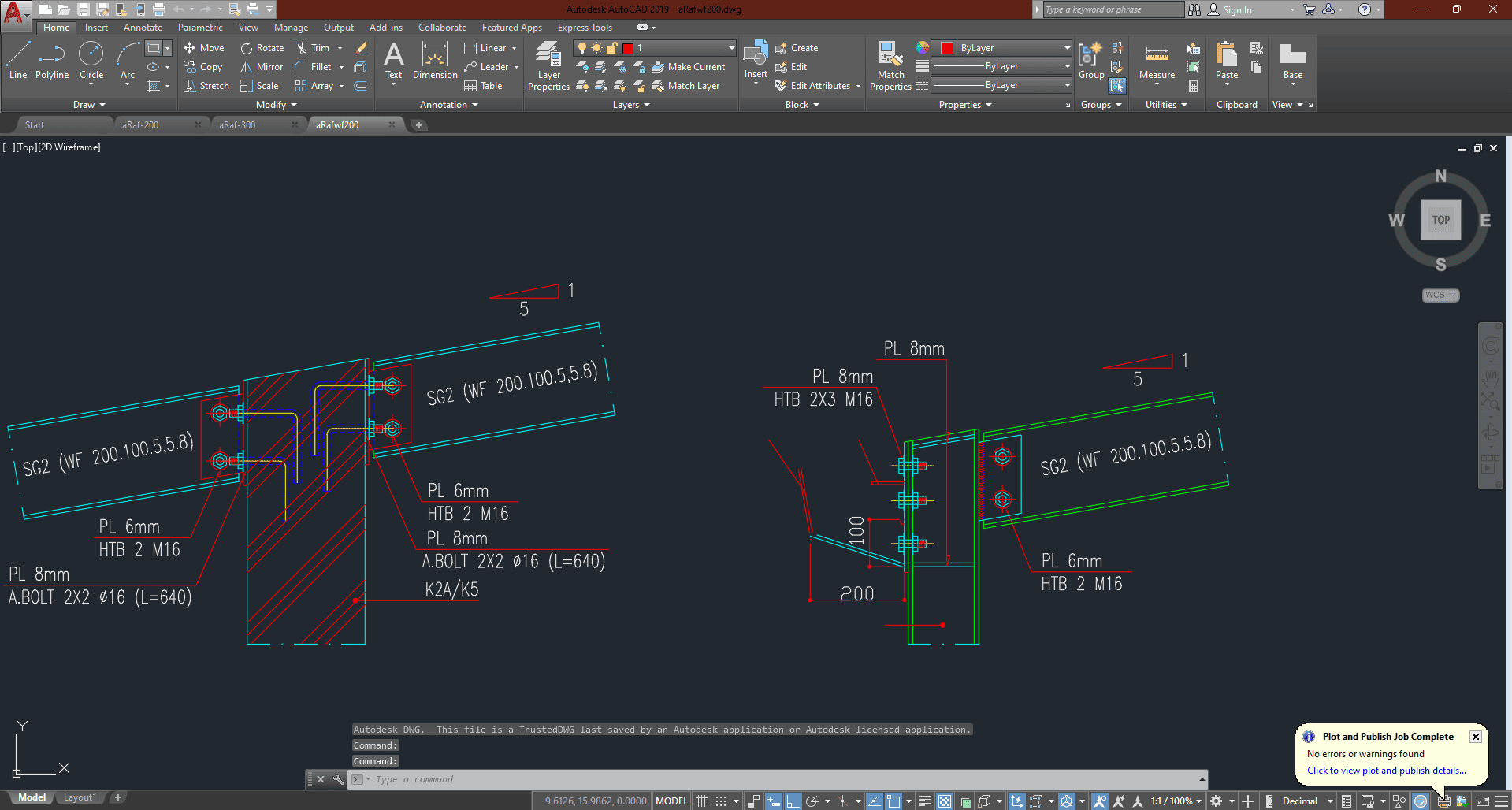Click the Text annotation tool

(x=393, y=61)
